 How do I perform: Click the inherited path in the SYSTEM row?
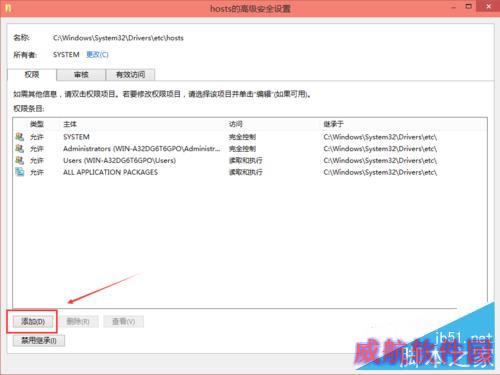tap(380, 137)
